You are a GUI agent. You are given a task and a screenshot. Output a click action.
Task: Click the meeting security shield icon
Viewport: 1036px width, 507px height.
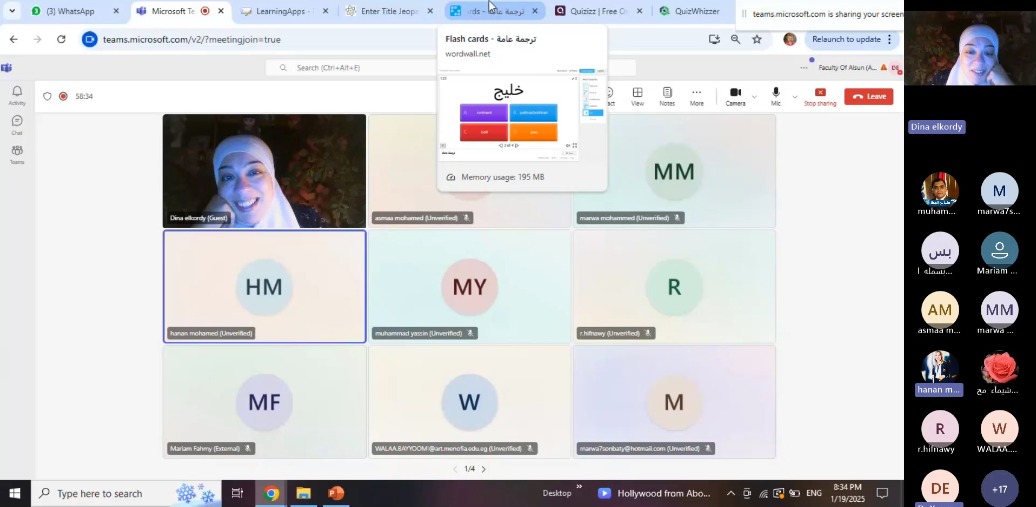tap(47, 96)
